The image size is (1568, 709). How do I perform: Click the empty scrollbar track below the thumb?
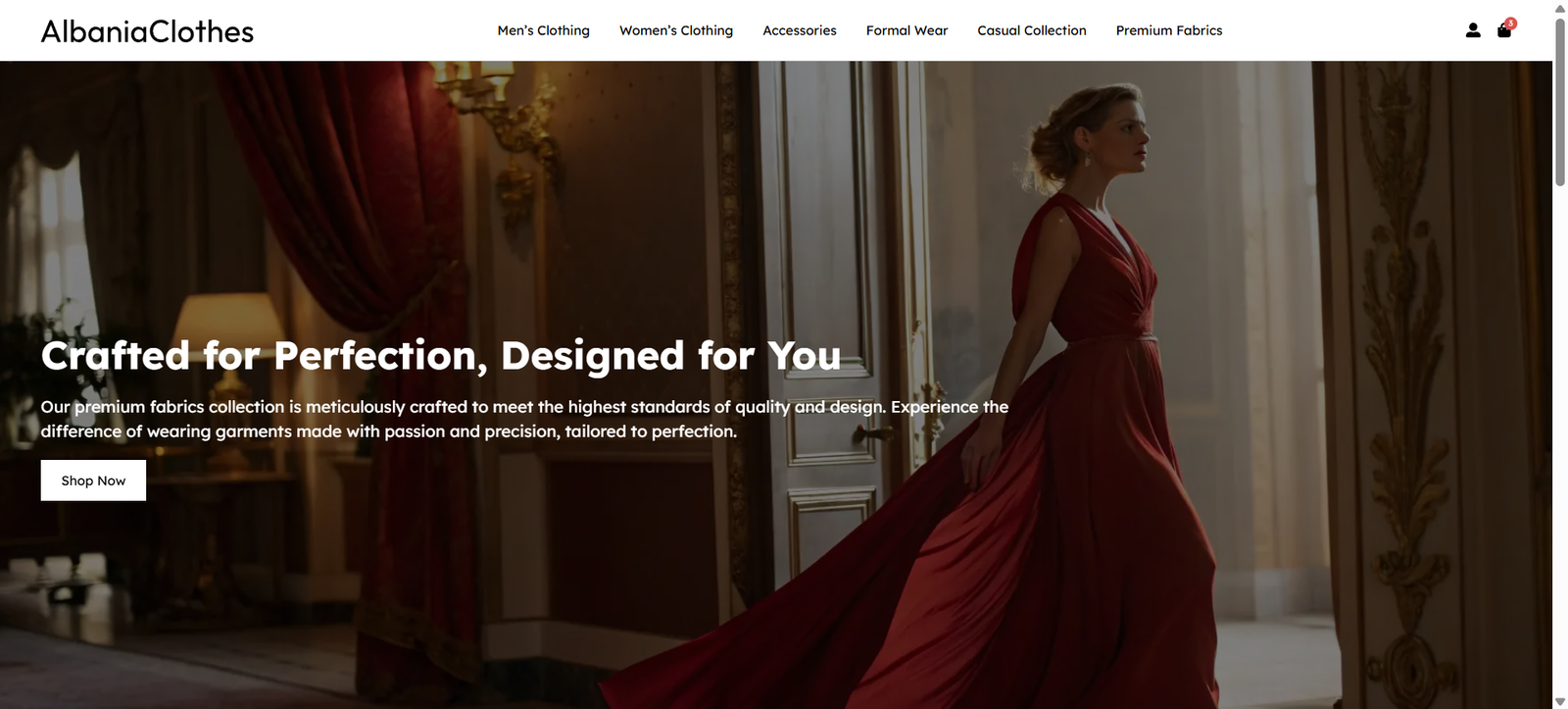[1560, 441]
